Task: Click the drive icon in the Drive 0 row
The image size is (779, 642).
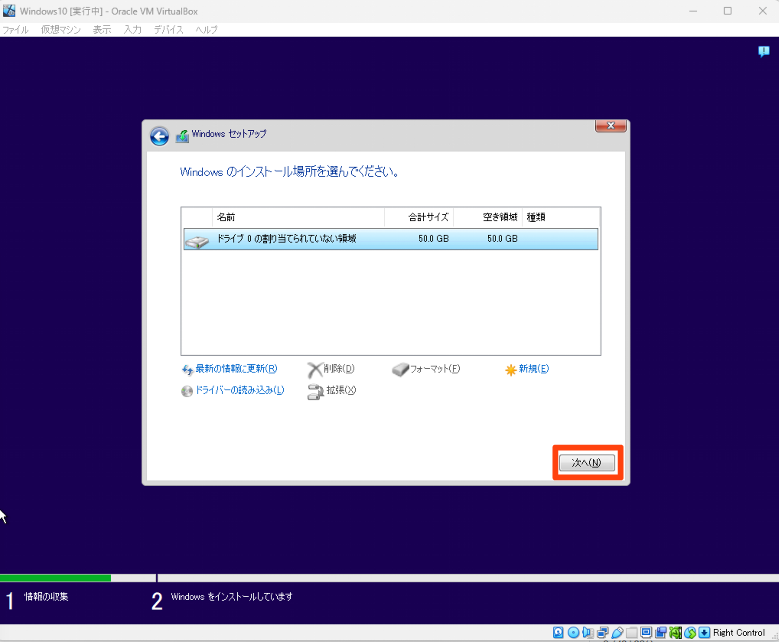Action: pyautogui.click(x=197, y=241)
